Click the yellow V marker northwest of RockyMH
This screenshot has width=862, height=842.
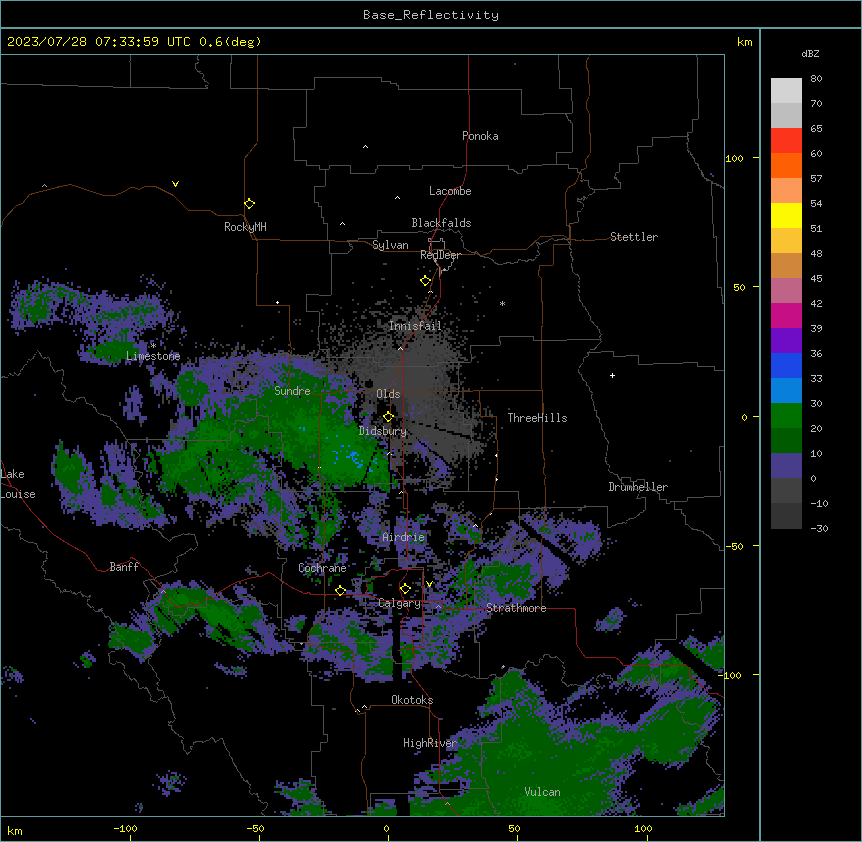tap(175, 184)
